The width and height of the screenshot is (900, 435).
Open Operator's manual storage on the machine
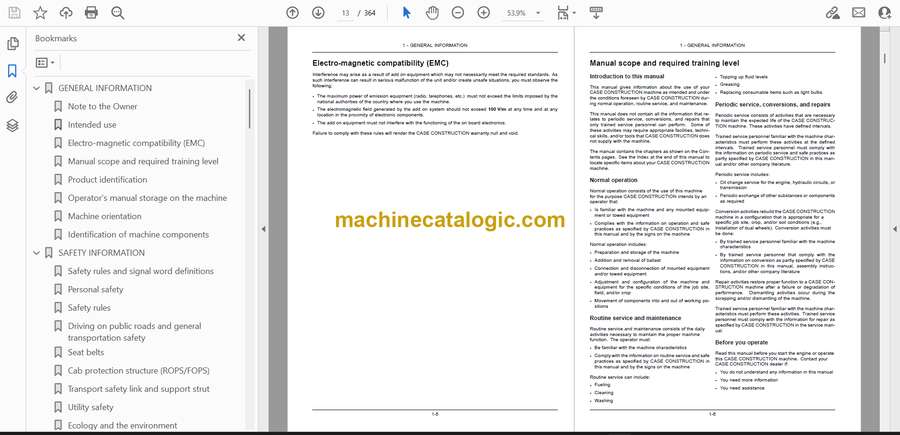tap(148, 198)
